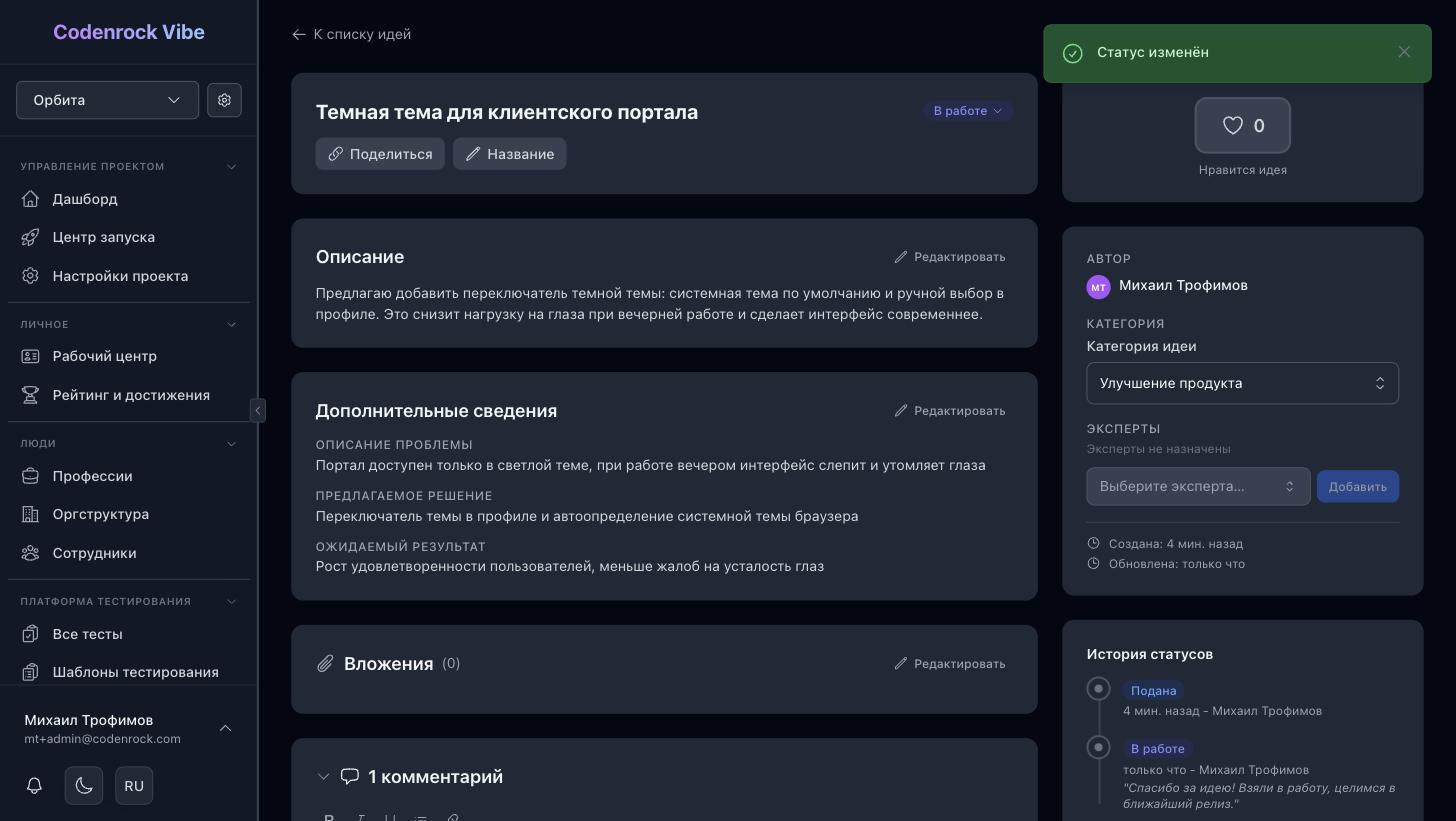Collapse the Люди sidebar section
The height and width of the screenshot is (821, 1456).
[232, 444]
